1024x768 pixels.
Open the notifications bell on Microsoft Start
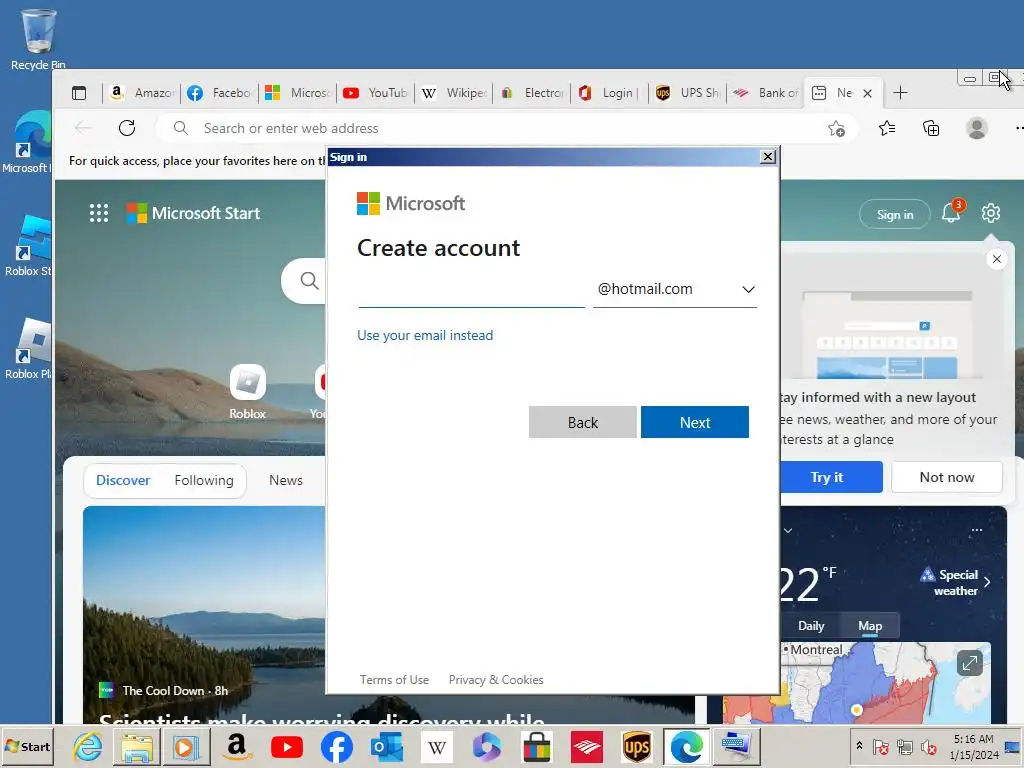951,213
